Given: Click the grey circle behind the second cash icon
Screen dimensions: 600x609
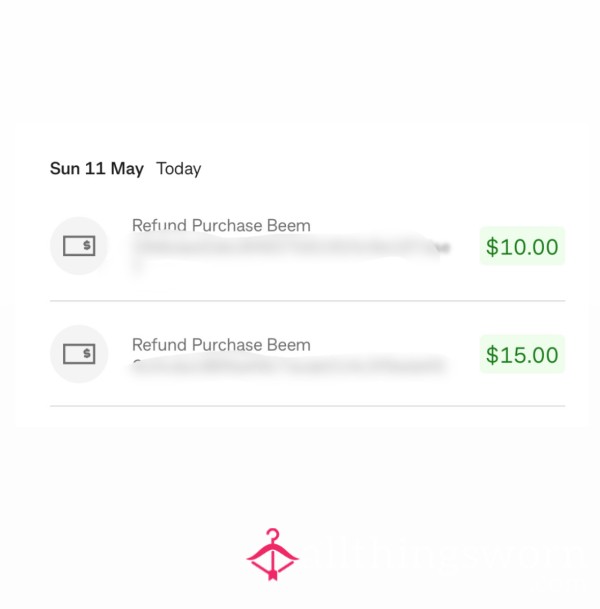Looking at the screenshot, I should (x=79, y=354).
